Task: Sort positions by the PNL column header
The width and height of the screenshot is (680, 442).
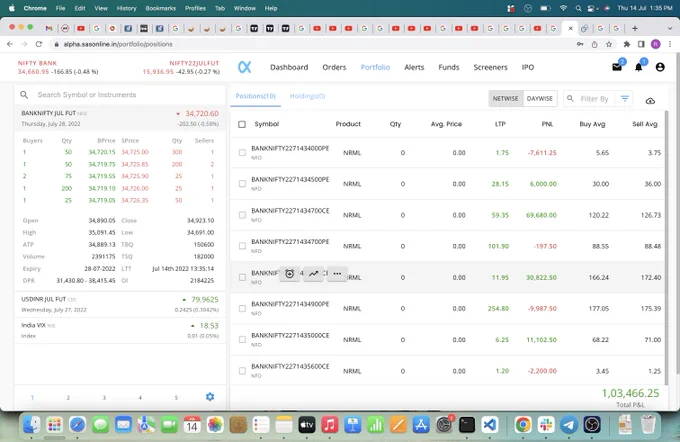Action: (547, 124)
